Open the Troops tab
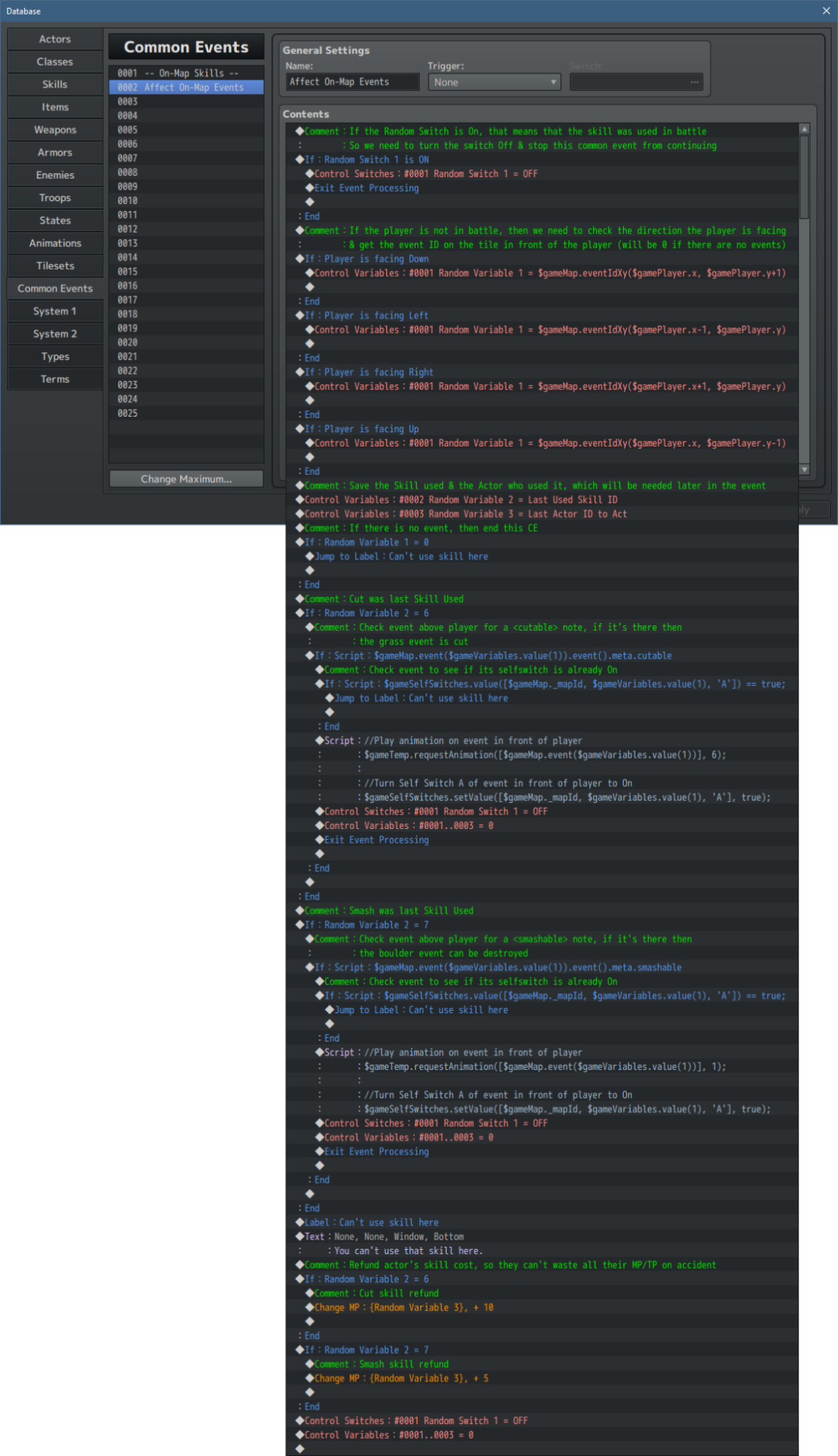This screenshot has height=1456, width=838. (x=55, y=197)
